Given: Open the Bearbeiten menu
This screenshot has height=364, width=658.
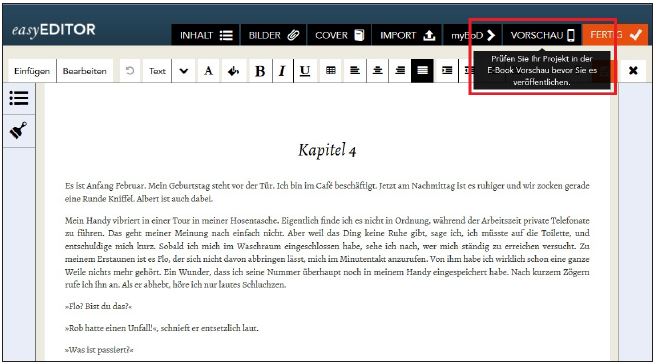Looking at the screenshot, I should tap(85, 71).
